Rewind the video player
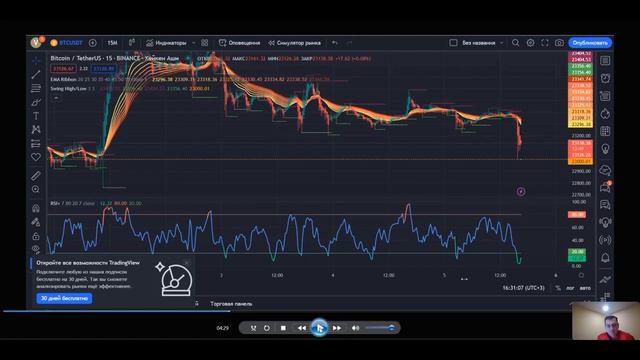The height and width of the screenshot is (360, 640). click(x=302, y=328)
